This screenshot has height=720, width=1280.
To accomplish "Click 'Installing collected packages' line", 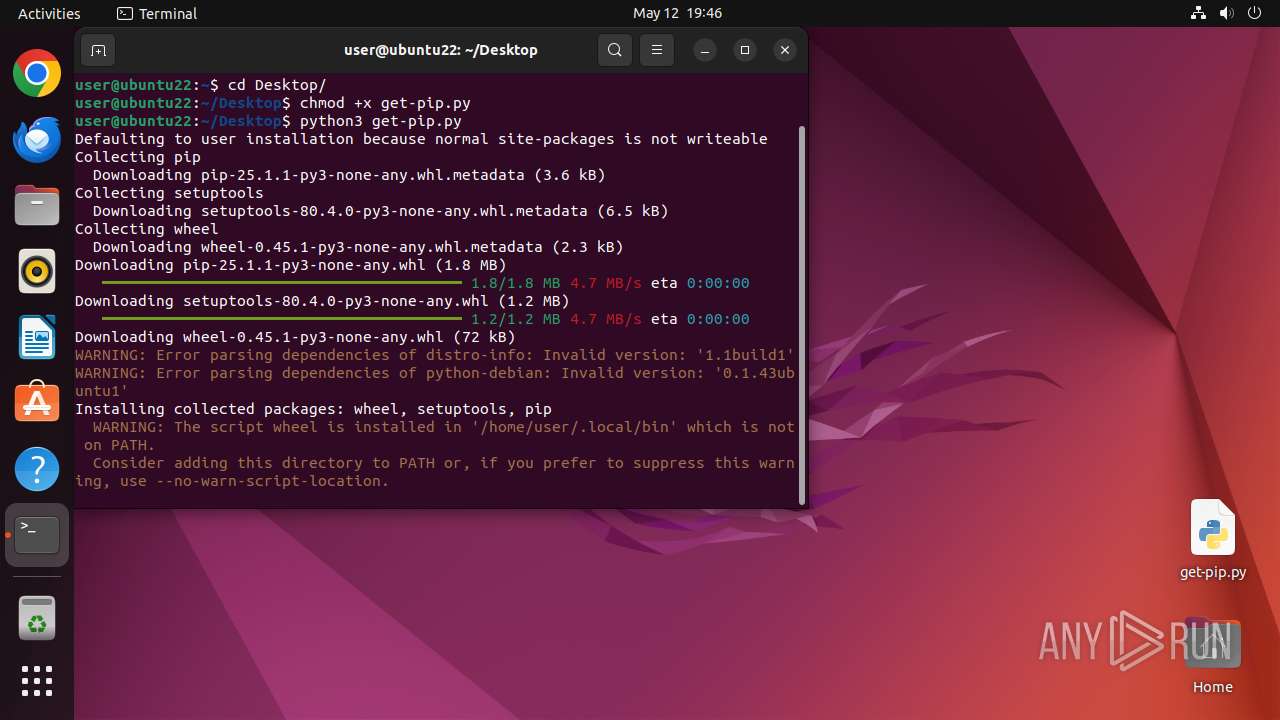I will (x=313, y=409).
